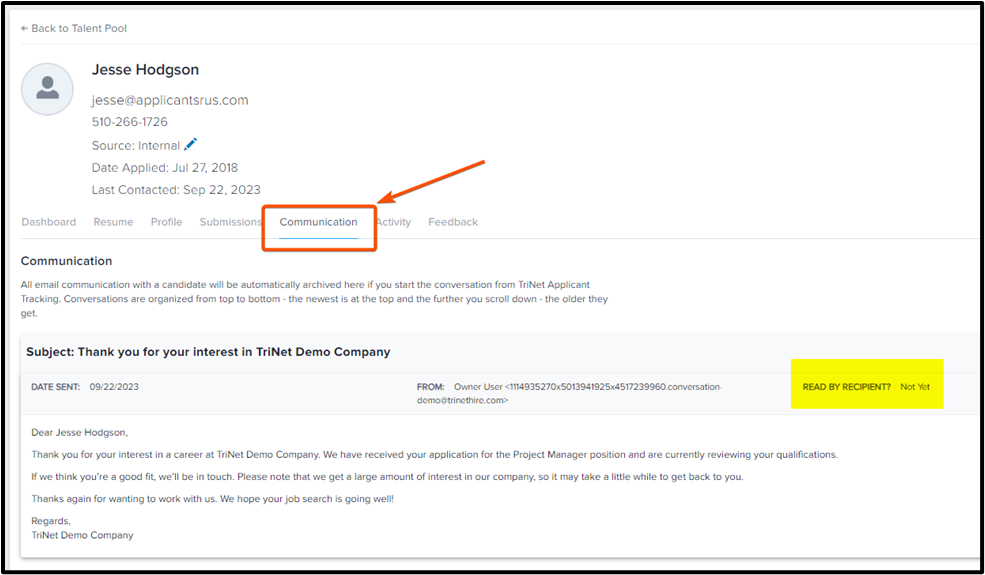Click the pencil edit icon beside Source
This screenshot has width=985, height=575.
coord(191,145)
